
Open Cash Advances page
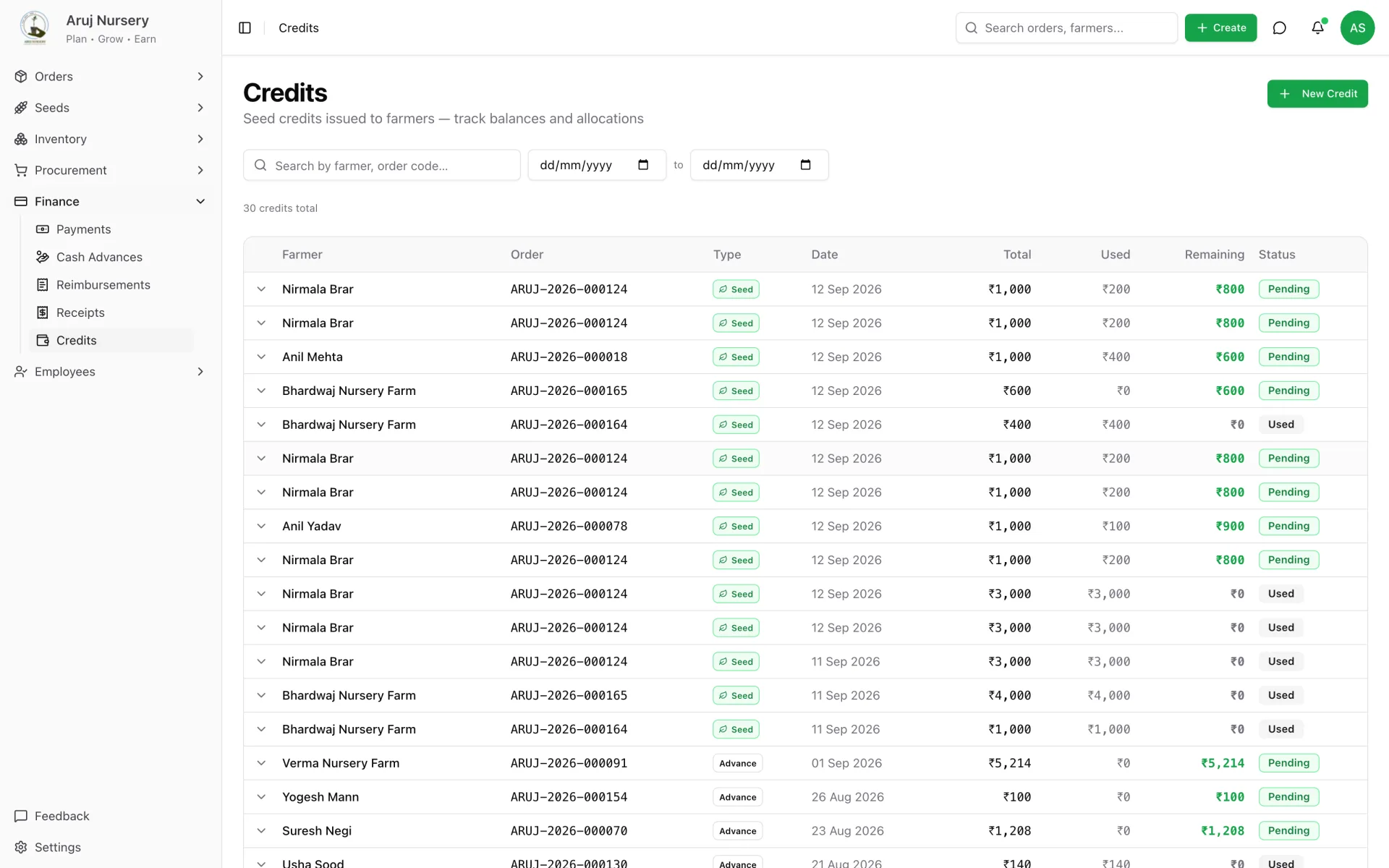(x=111, y=257)
